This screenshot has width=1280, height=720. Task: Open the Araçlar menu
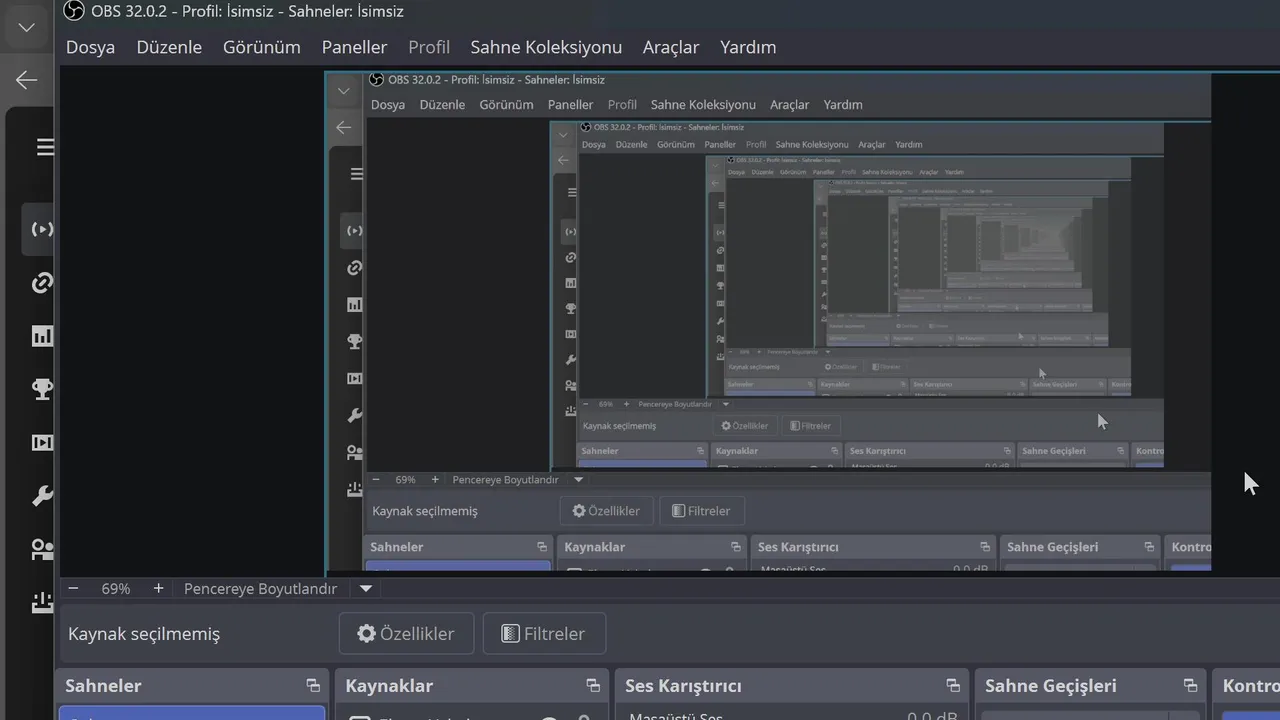pyautogui.click(x=671, y=47)
